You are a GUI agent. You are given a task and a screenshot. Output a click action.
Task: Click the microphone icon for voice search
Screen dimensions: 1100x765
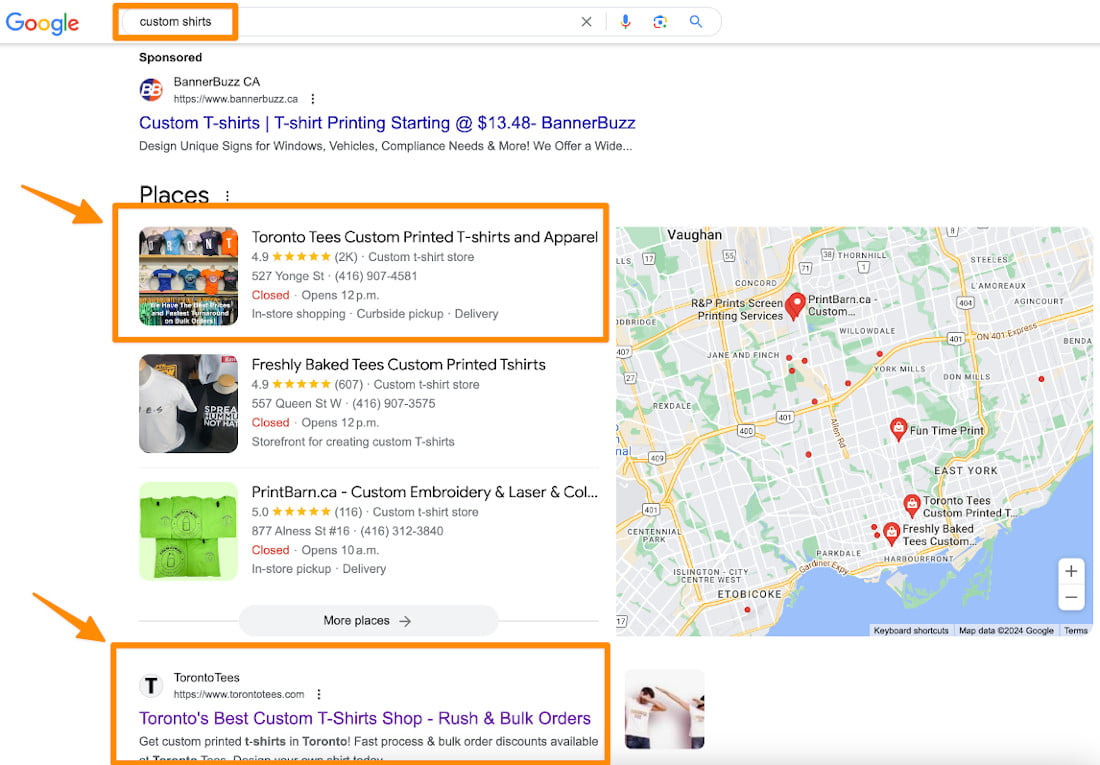(x=625, y=21)
